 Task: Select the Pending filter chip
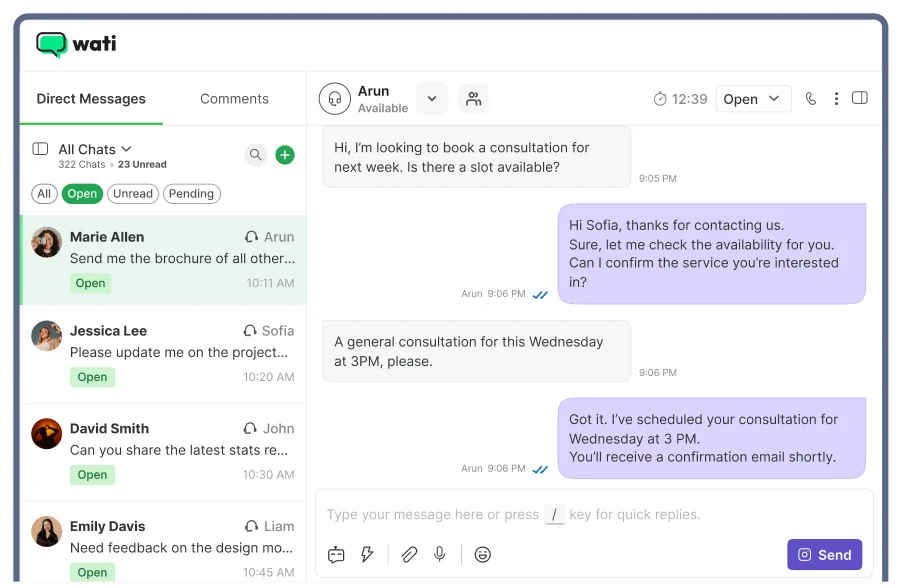click(x=192, y=194)
